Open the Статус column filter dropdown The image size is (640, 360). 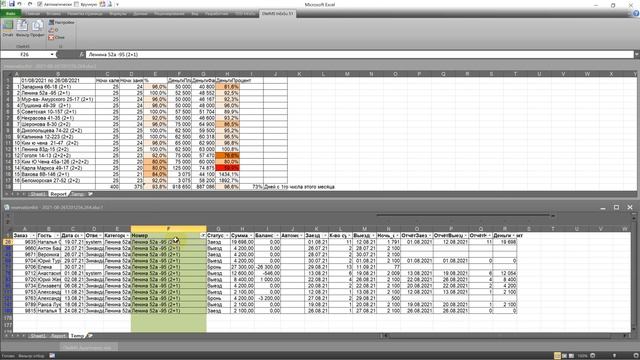[x=227, y=236]
